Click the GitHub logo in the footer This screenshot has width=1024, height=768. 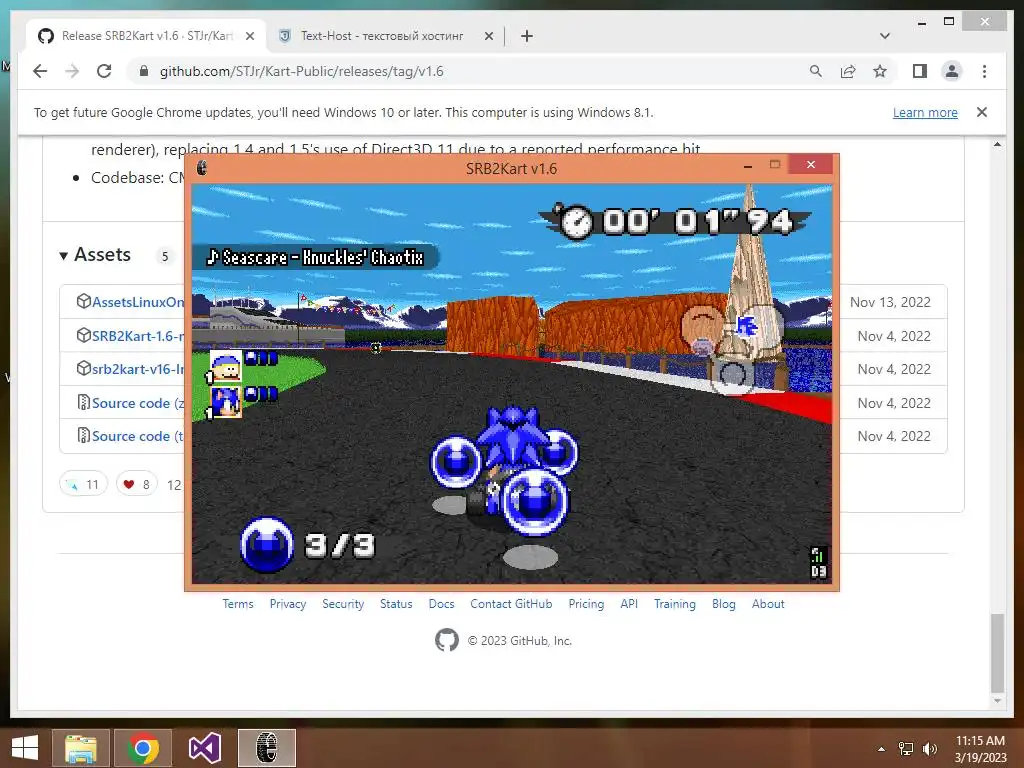pos(447,640)
